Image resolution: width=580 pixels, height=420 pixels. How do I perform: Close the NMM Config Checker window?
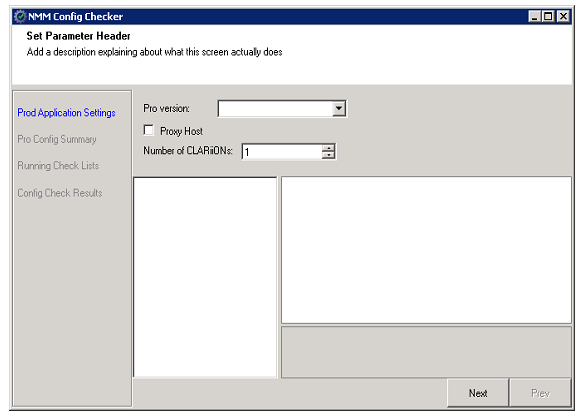[563, 16]
